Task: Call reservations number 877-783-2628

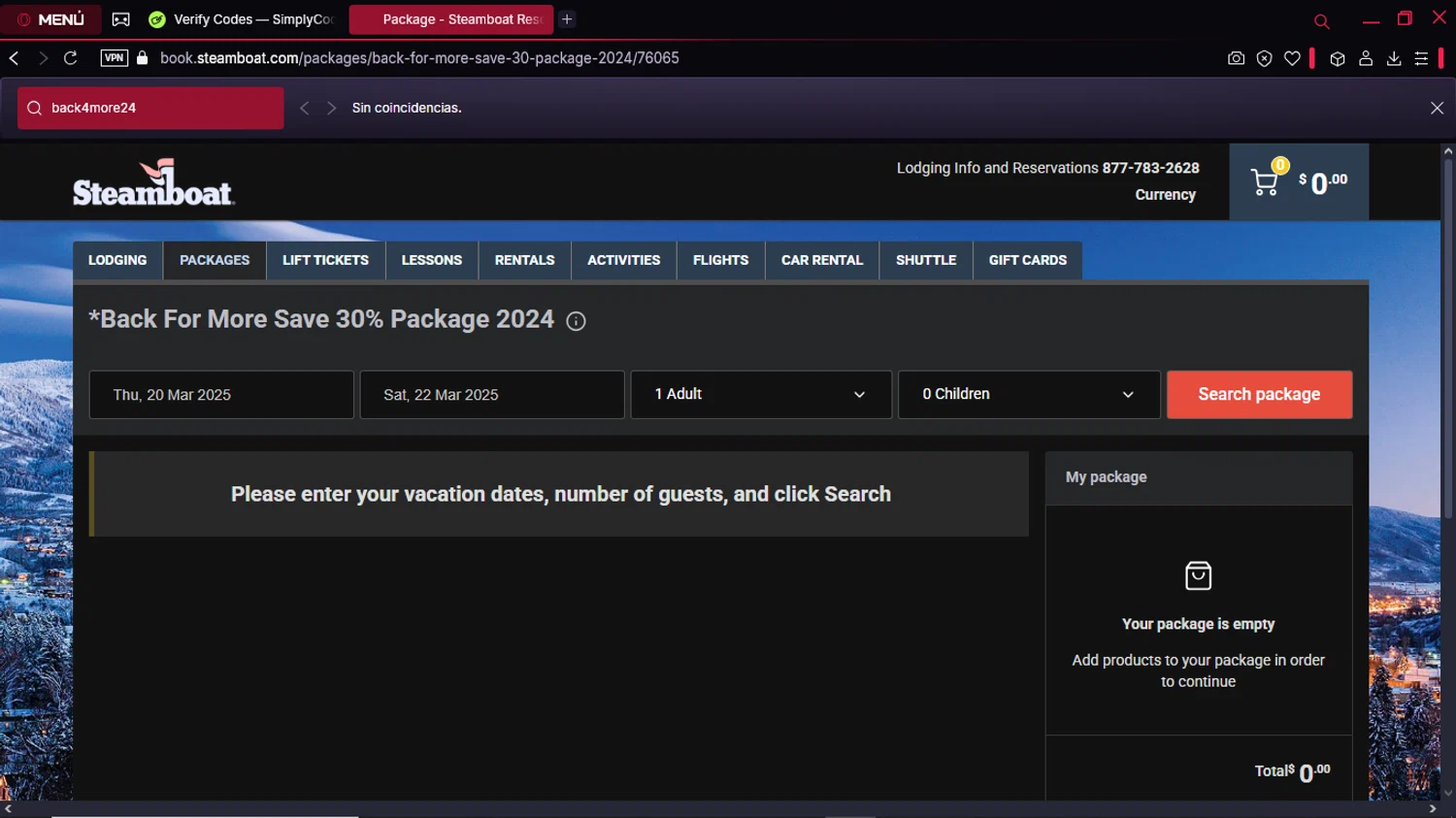Action: point(1150,168)
